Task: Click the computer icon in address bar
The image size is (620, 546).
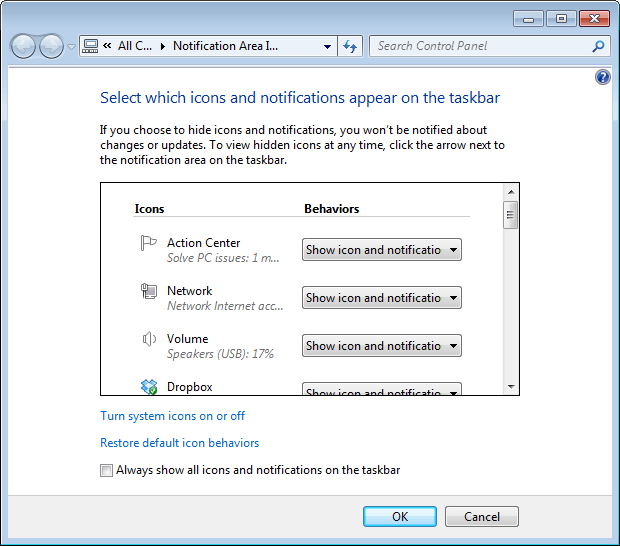Action: 90,46
